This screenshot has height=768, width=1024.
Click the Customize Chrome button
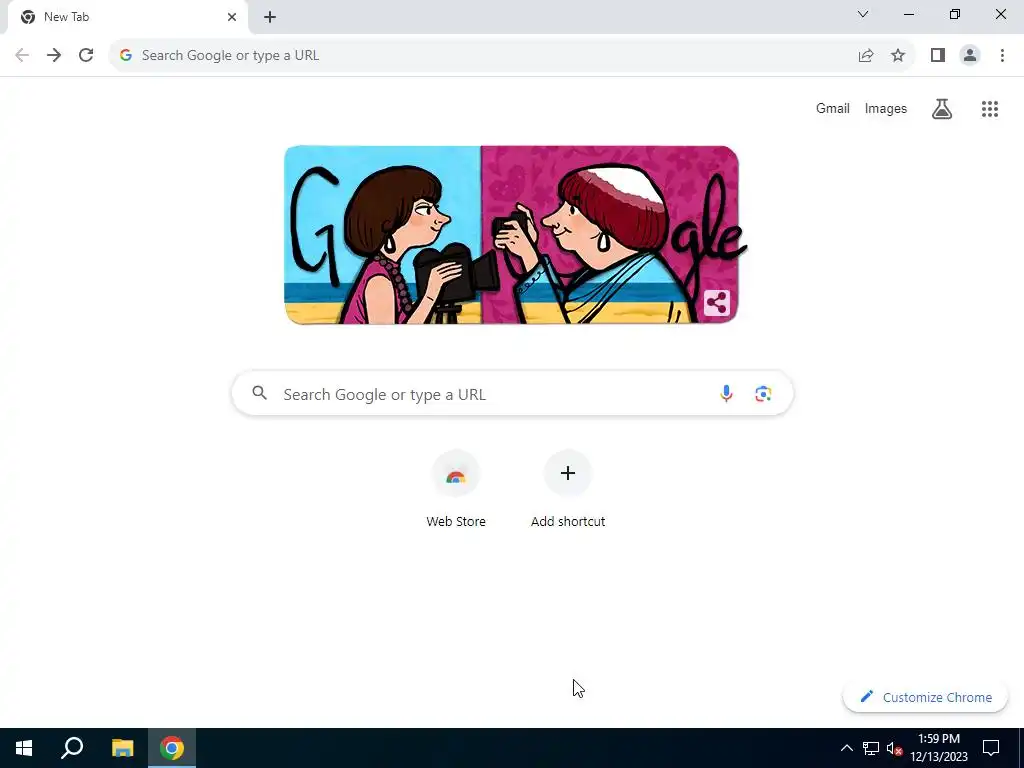click(x=925, y=697)
